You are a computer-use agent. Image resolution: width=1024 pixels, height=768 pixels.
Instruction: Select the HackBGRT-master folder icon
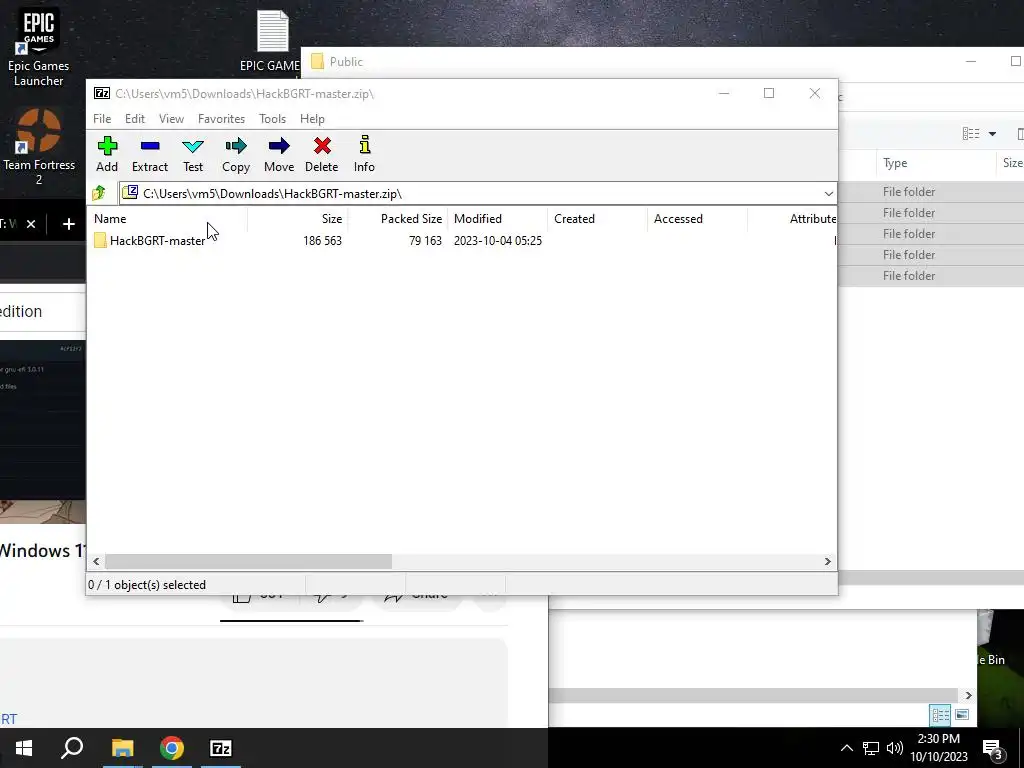[100, 240]
